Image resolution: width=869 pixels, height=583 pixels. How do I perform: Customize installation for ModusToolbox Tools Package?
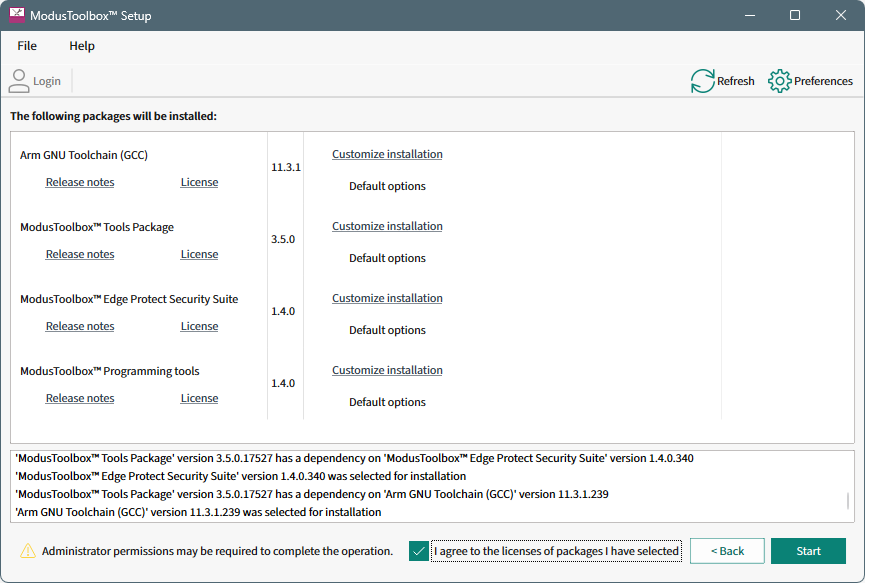387,226
